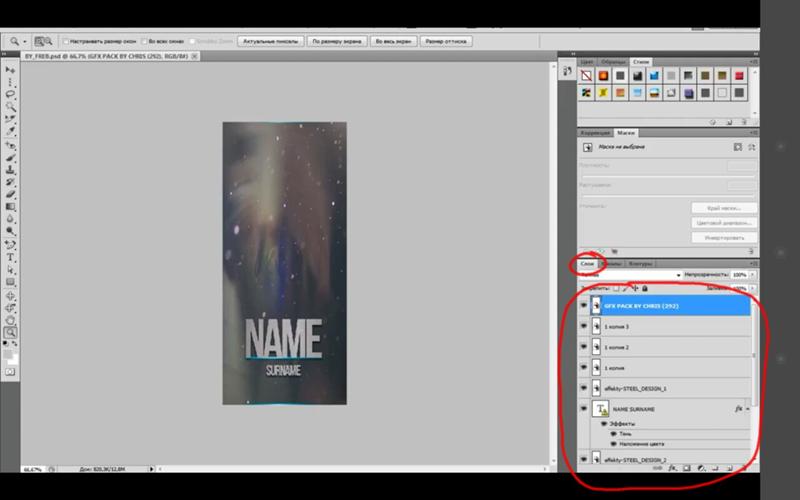Add vector mask in Masks panel
This screenshot has height=500, width=800.
[x=752, y=147]
